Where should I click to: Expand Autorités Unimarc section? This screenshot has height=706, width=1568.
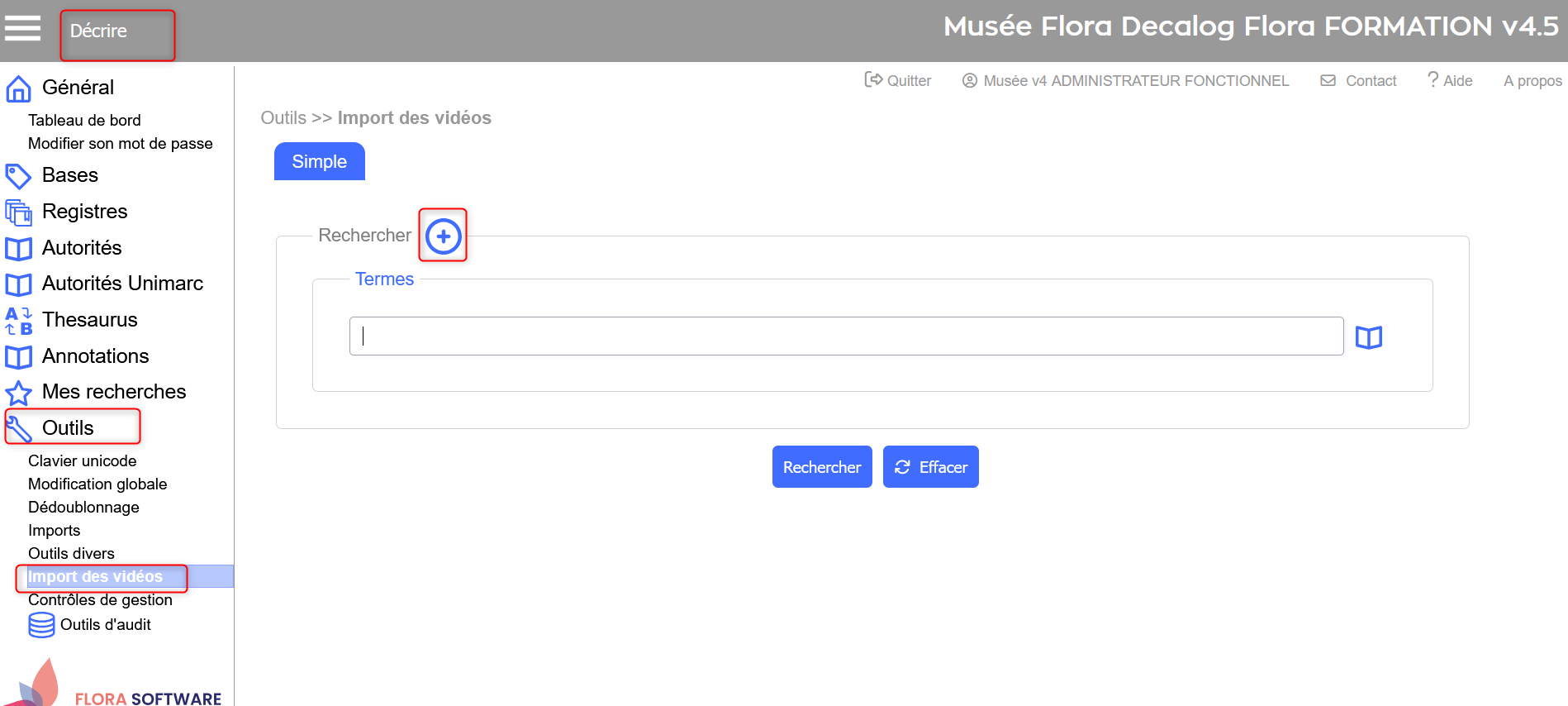pos(122,283)
